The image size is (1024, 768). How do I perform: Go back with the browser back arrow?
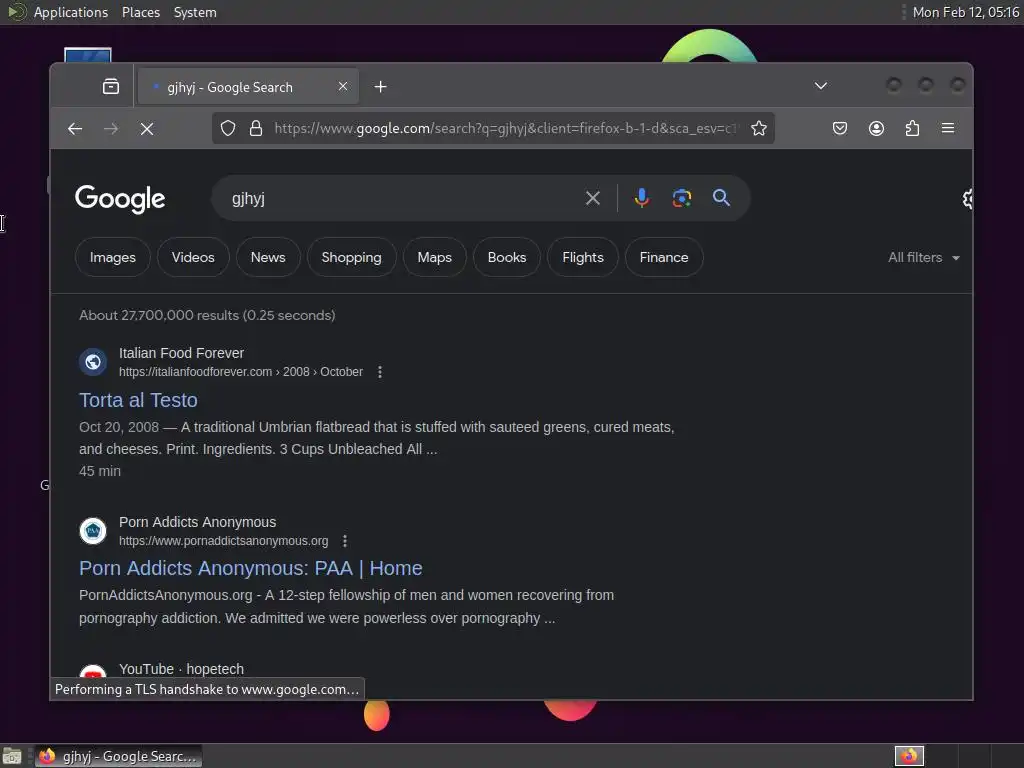[x=75, y=129]
